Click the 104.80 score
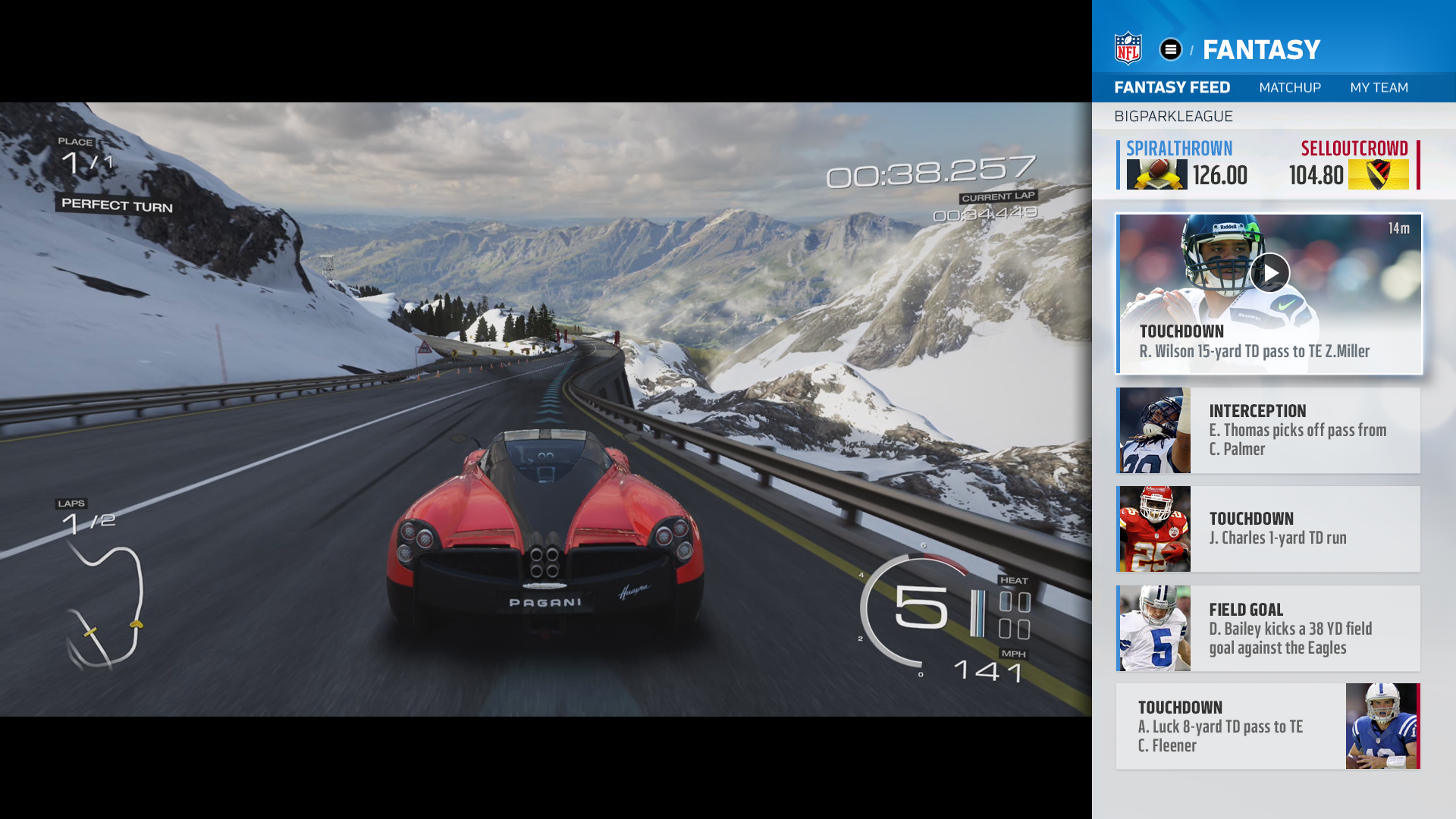Viewport: 1456px width, 819px height. [x=1316, y=175]
